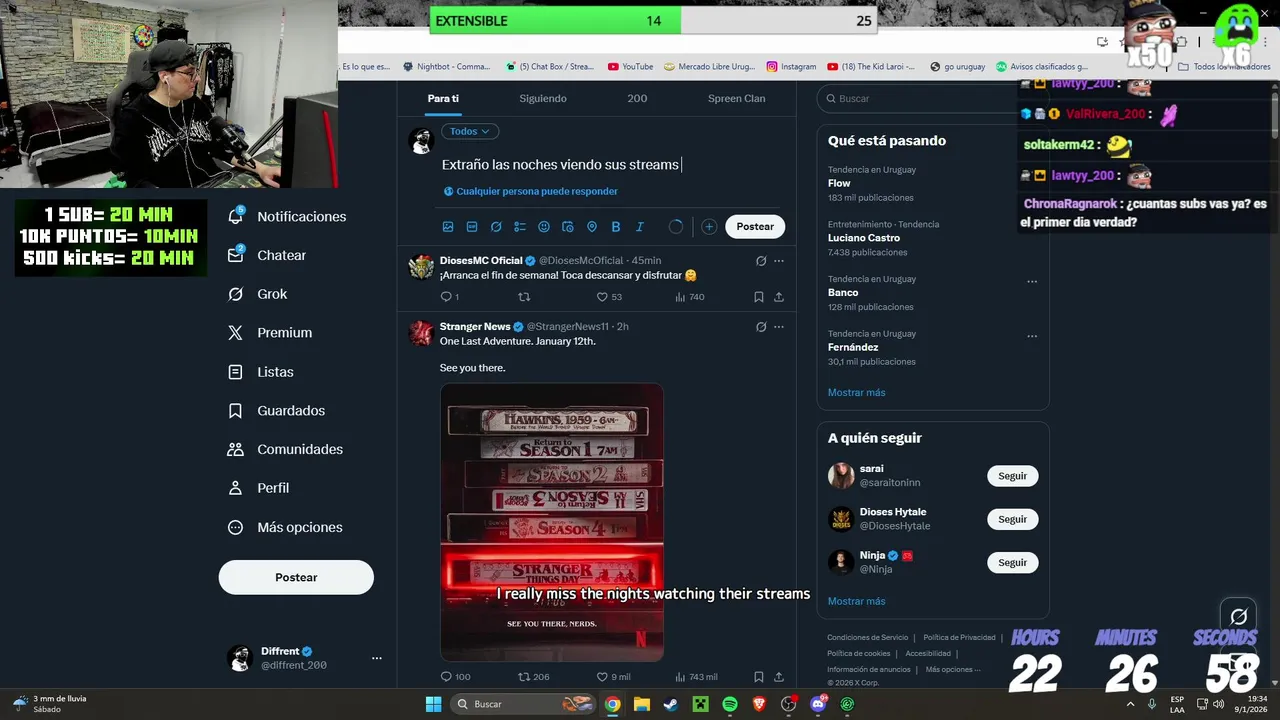Open emoji picker in composer
Image resolution: width=1280 pixels, height=720 pixels.
(x=544, y=227)
